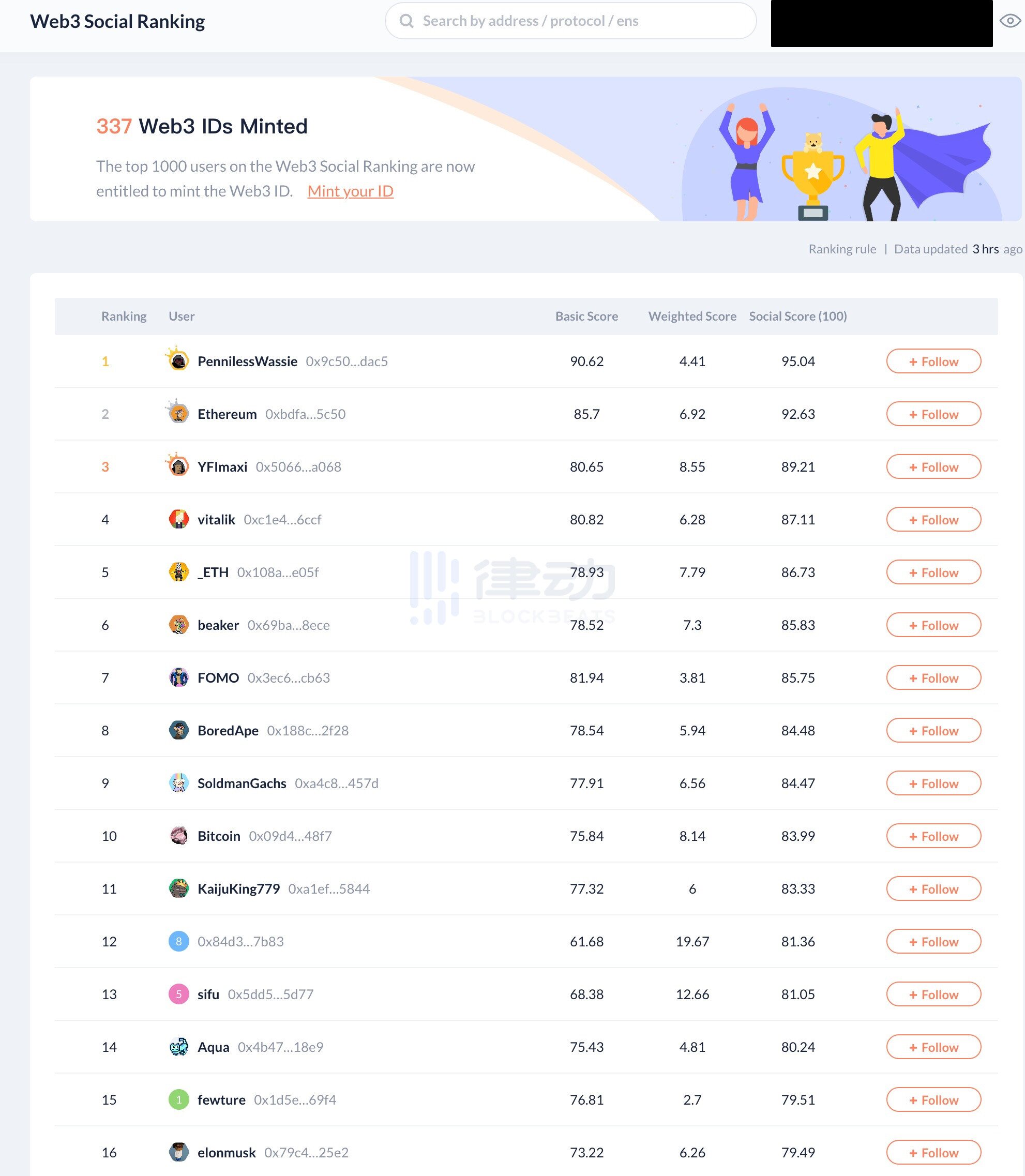Screen dimensions: 1025x1176
Task: Click the vitalik user avatar icon
Action: pyautogui.click(x=178, y=519)
